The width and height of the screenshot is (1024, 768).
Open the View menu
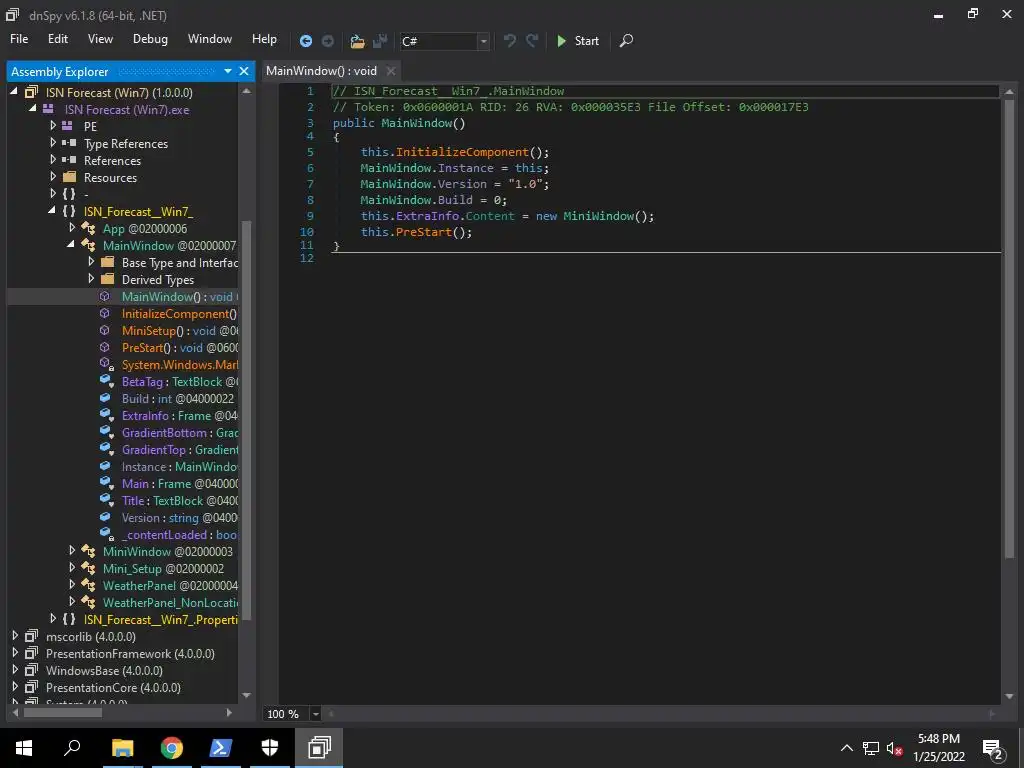(x=100, y=39)
